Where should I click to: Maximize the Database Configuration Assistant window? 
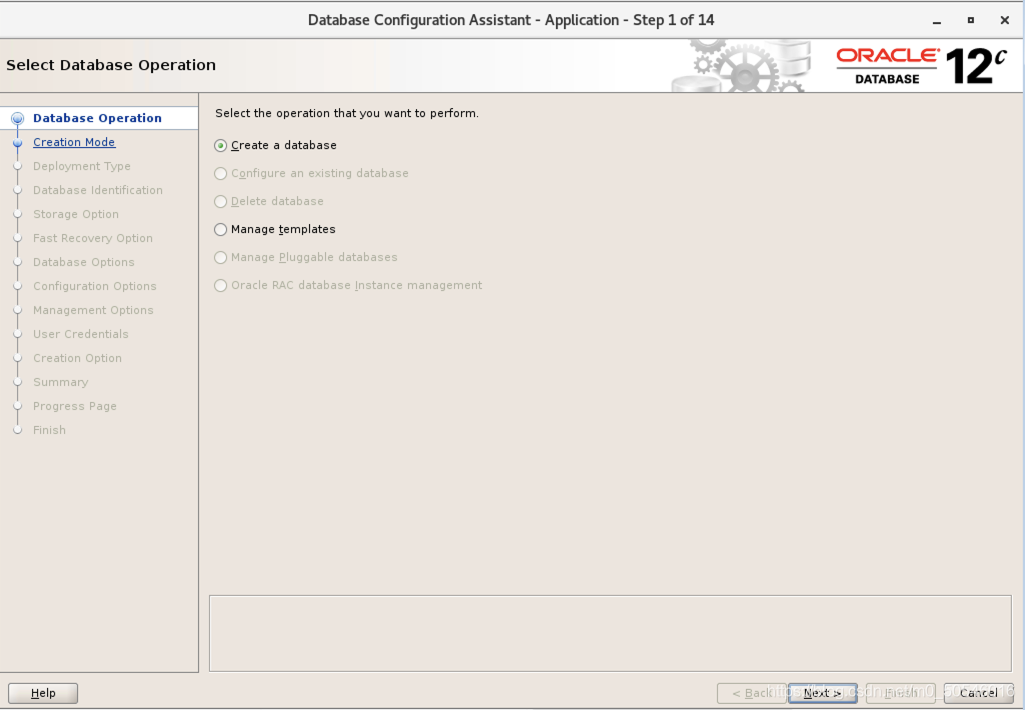(x=971, y=20)
